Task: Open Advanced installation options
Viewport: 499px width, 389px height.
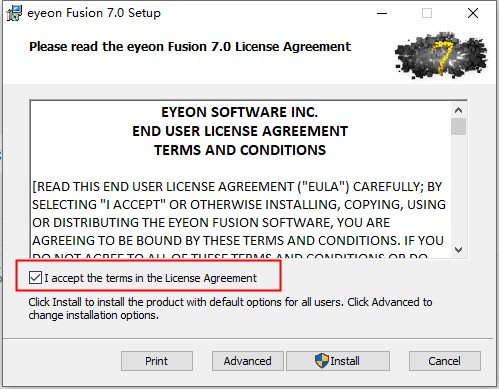Action: tap(247, 361)
